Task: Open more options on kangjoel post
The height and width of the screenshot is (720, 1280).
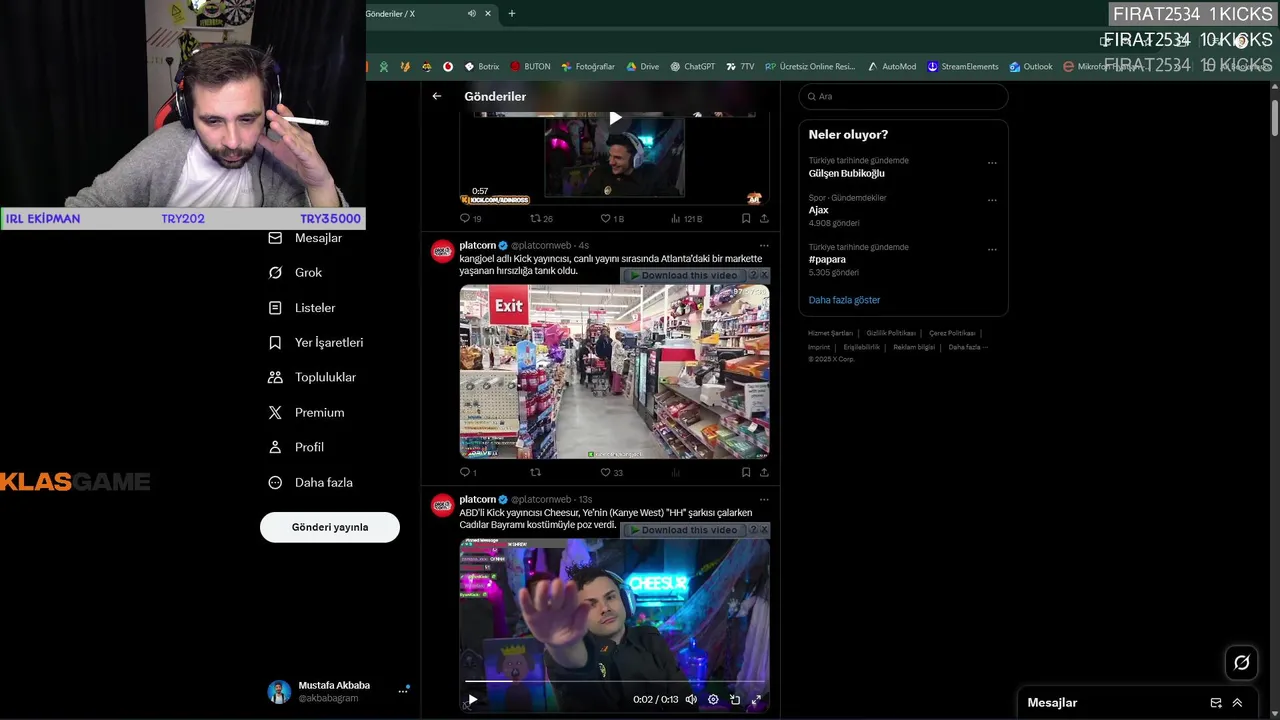Action: click(764, 245)
